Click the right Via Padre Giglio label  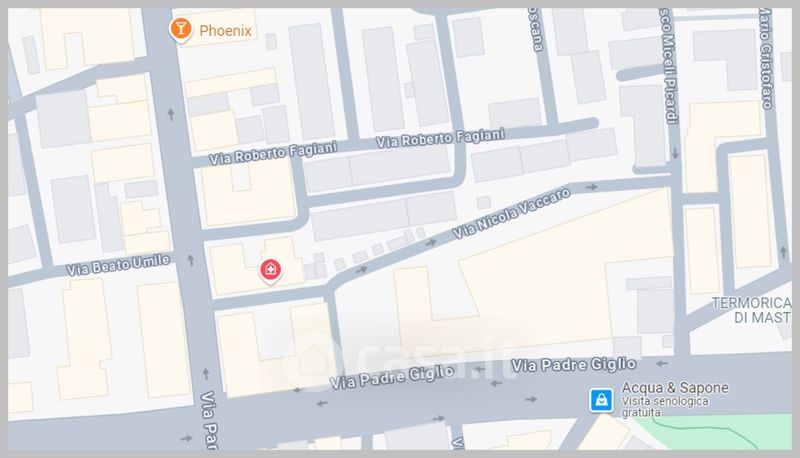coord(573,365)
